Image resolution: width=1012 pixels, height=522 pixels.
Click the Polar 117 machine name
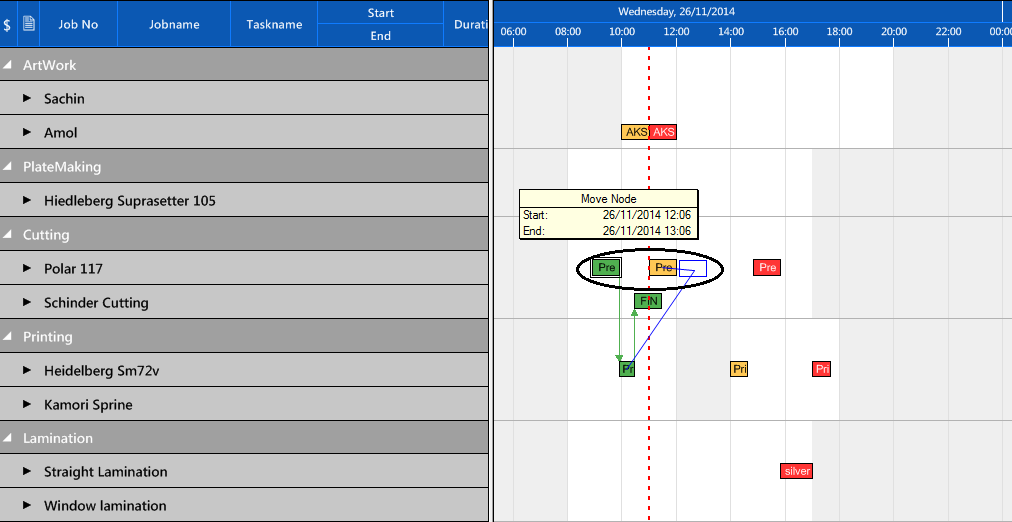(x=73, y=268)
